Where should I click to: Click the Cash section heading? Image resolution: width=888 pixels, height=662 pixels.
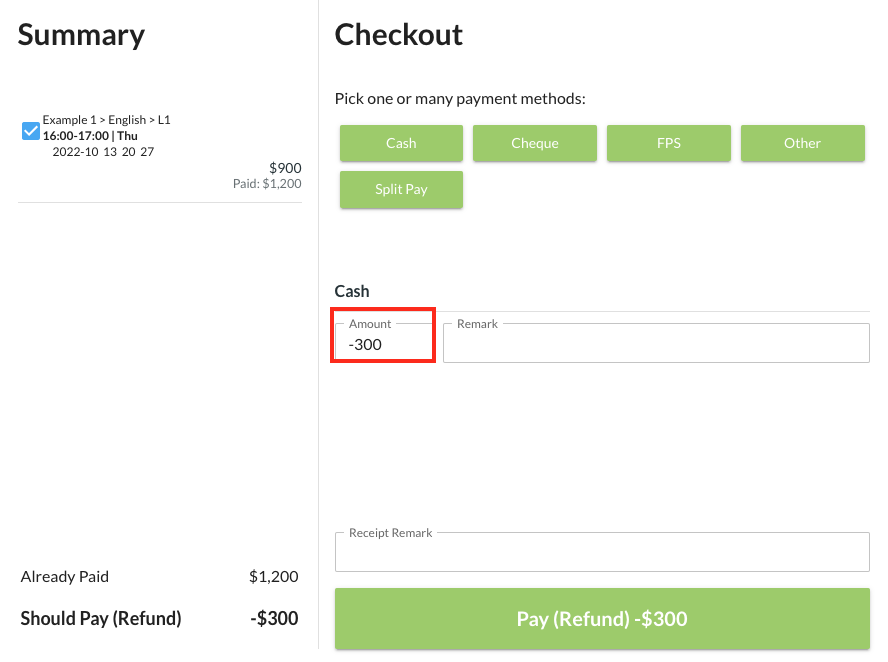[x=352, y=292]
